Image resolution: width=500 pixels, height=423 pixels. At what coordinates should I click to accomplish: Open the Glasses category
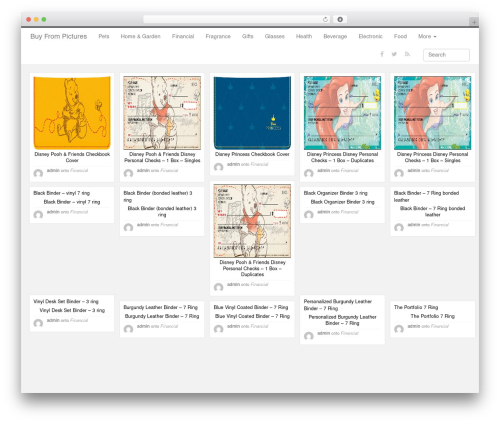coord(275,36)
